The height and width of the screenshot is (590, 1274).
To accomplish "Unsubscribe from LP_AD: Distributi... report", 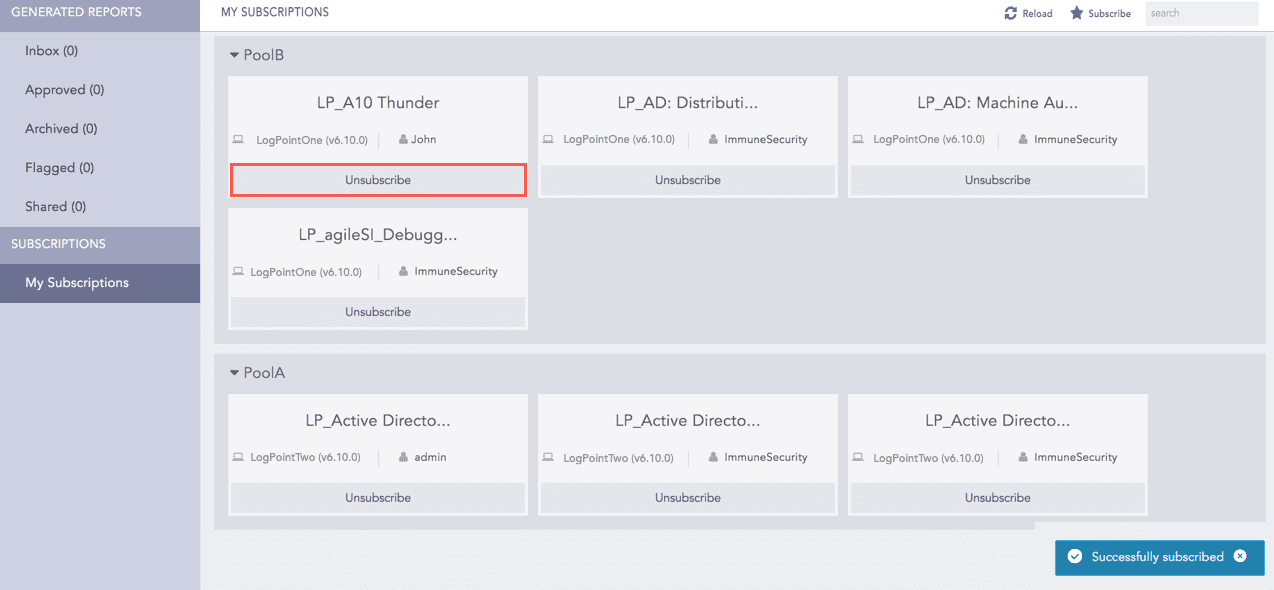I will (688, 180).
